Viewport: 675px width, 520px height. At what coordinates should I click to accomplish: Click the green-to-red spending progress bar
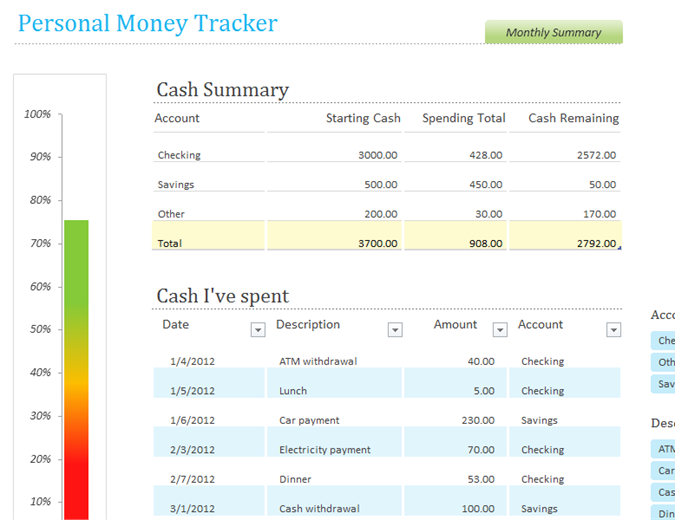(76, 369)
